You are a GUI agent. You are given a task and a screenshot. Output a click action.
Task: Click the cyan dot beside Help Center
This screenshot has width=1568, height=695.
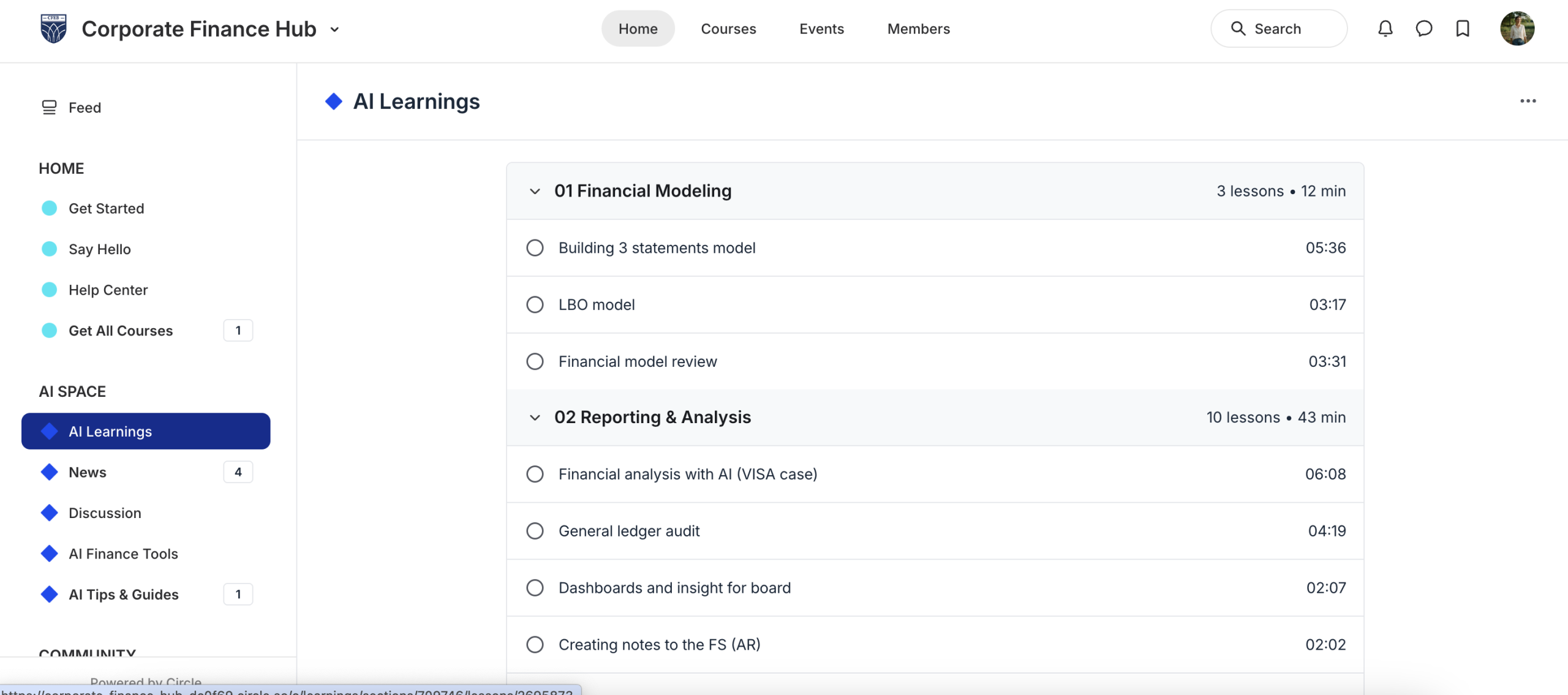point(49,290)
